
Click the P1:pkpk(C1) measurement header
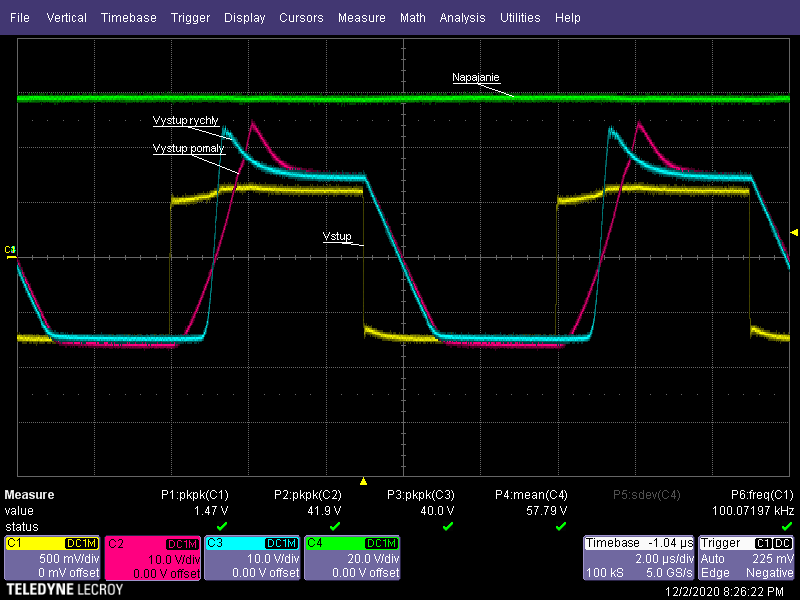[195, 495]
